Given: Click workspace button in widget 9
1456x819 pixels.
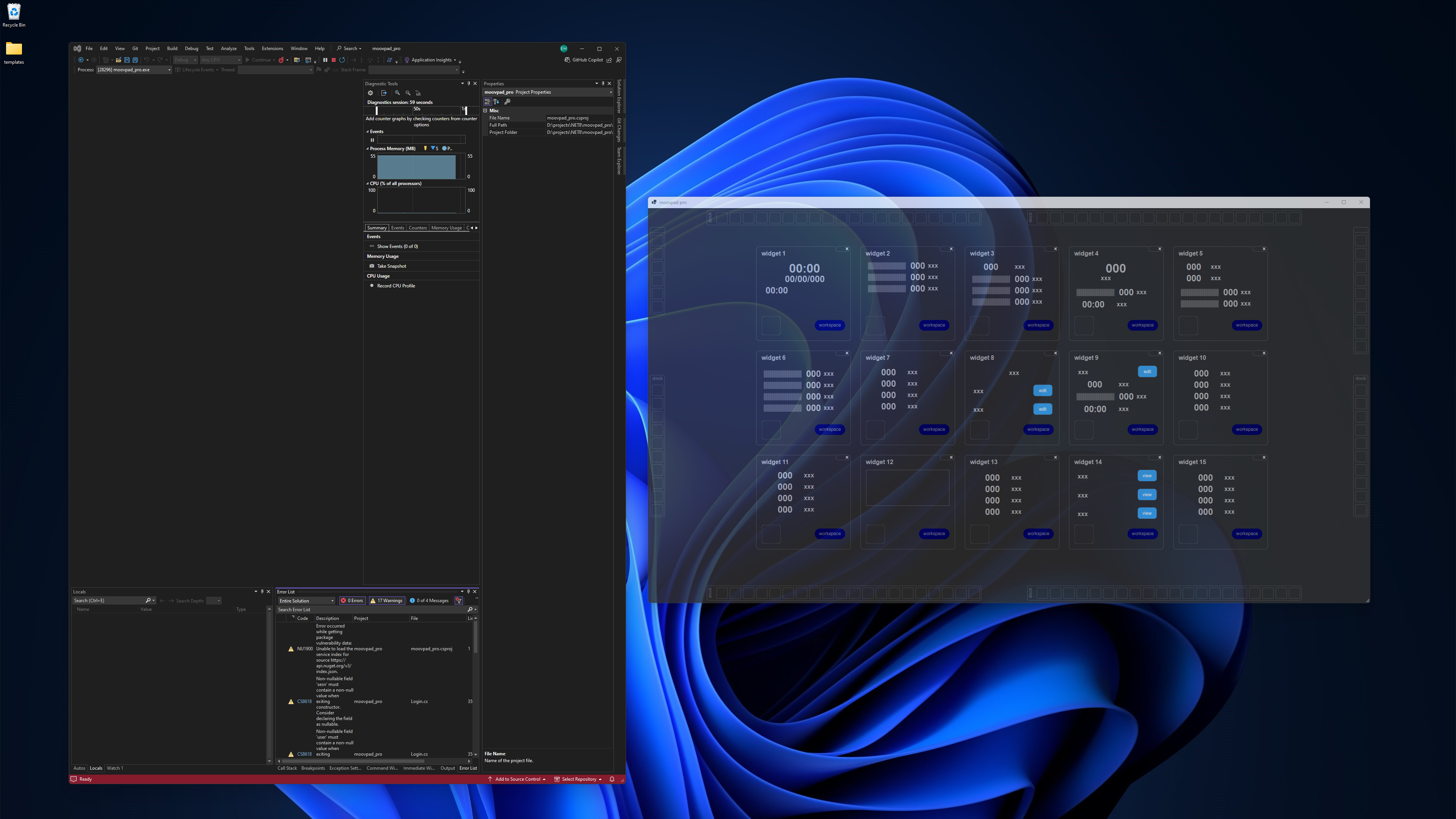Looking at the screenshot, I should click(1143, 429).
